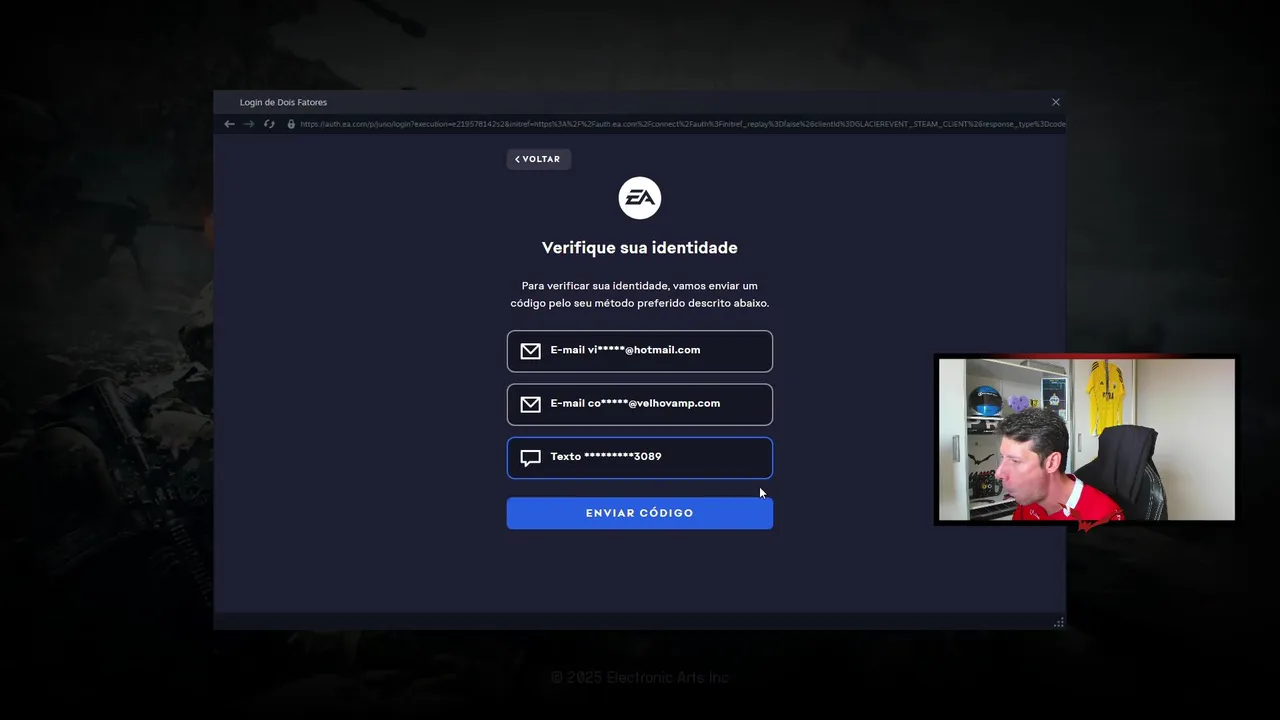Click the padlock security icon
This screenshot has height=720, width=1280.
tap(291, 124)
